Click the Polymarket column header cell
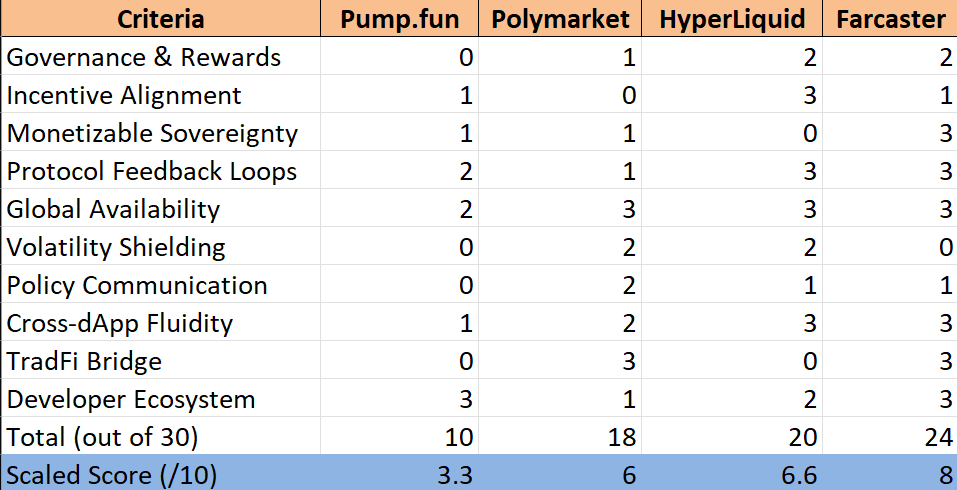 [x=560, y=18]
